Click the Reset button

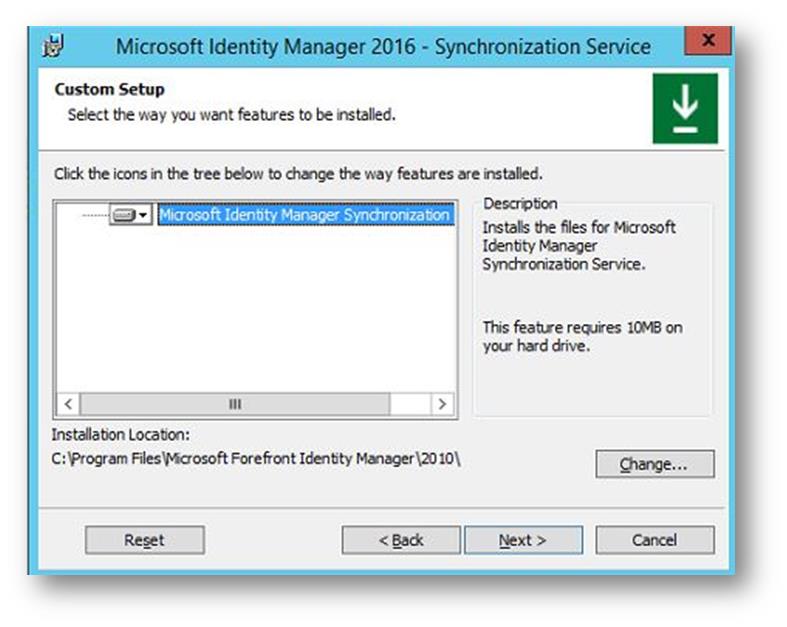click(x=145, y=540)
